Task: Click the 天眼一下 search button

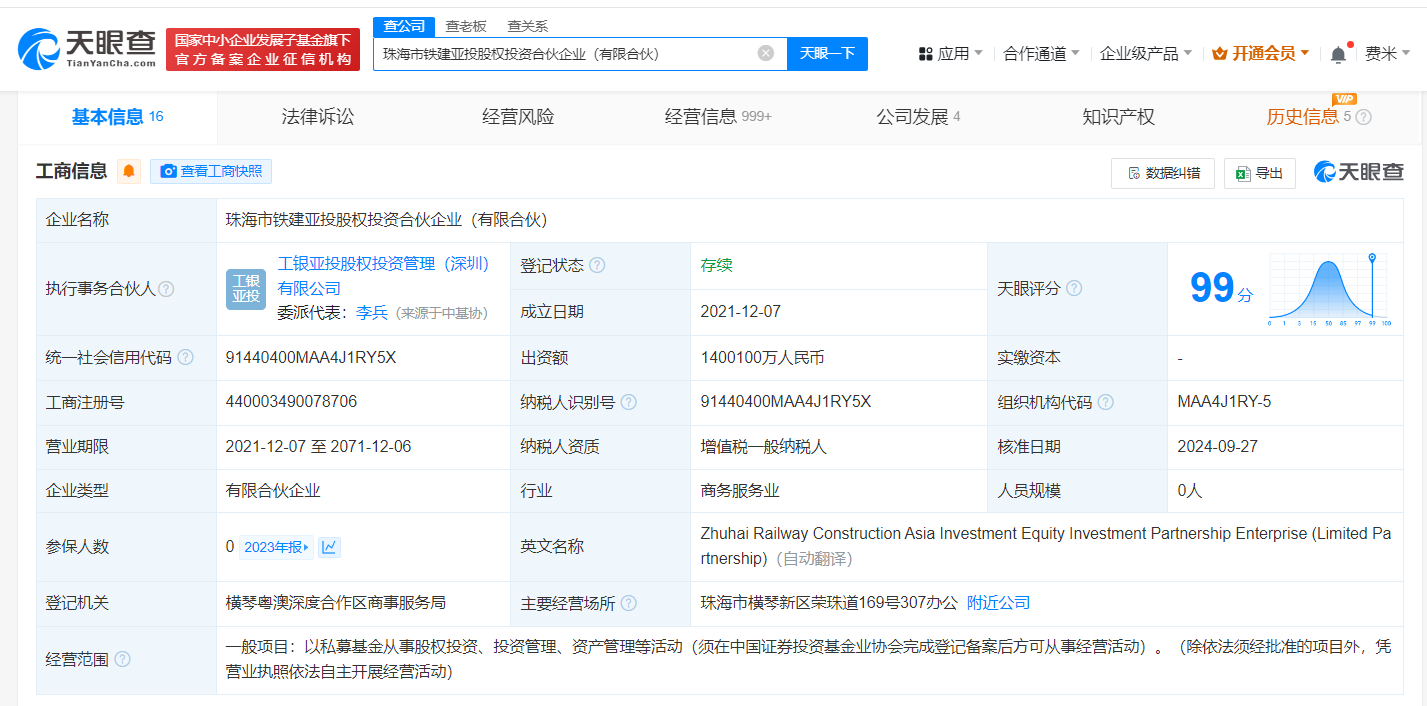Action: 827,53
